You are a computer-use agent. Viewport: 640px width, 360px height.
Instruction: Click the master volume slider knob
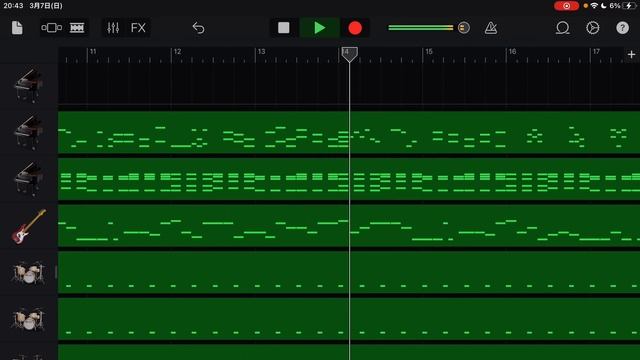click(x=464, y=28)
